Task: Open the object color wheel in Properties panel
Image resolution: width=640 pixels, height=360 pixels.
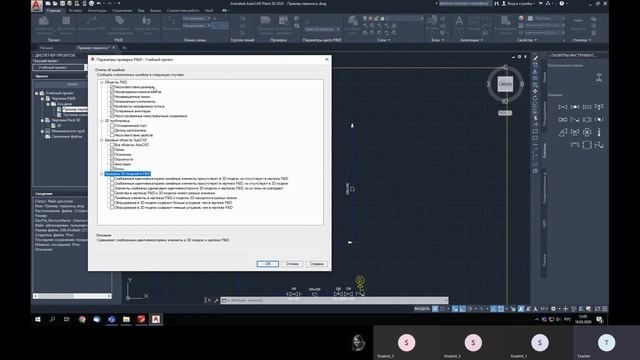Action: click(x=521, y=18)
